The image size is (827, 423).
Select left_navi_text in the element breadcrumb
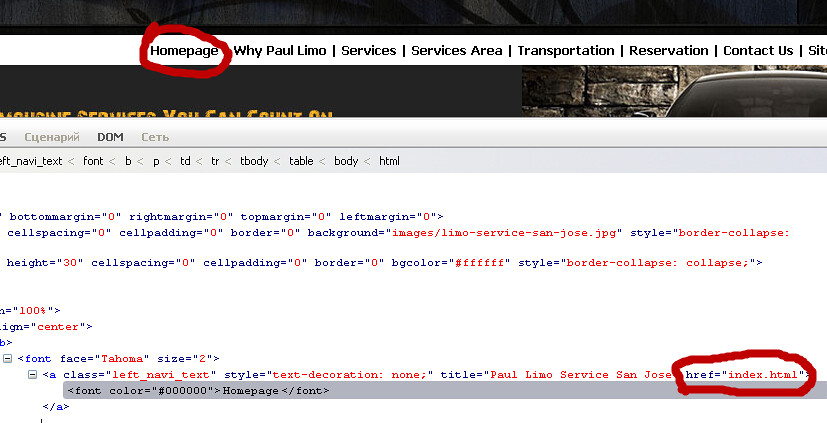pyautogui.click(x=31, y=161)
